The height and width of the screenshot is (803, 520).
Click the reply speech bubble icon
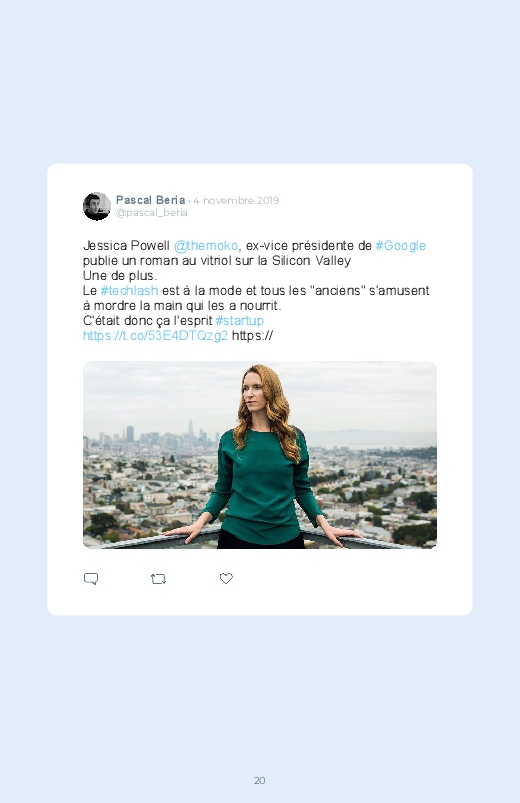coord(91,579)
